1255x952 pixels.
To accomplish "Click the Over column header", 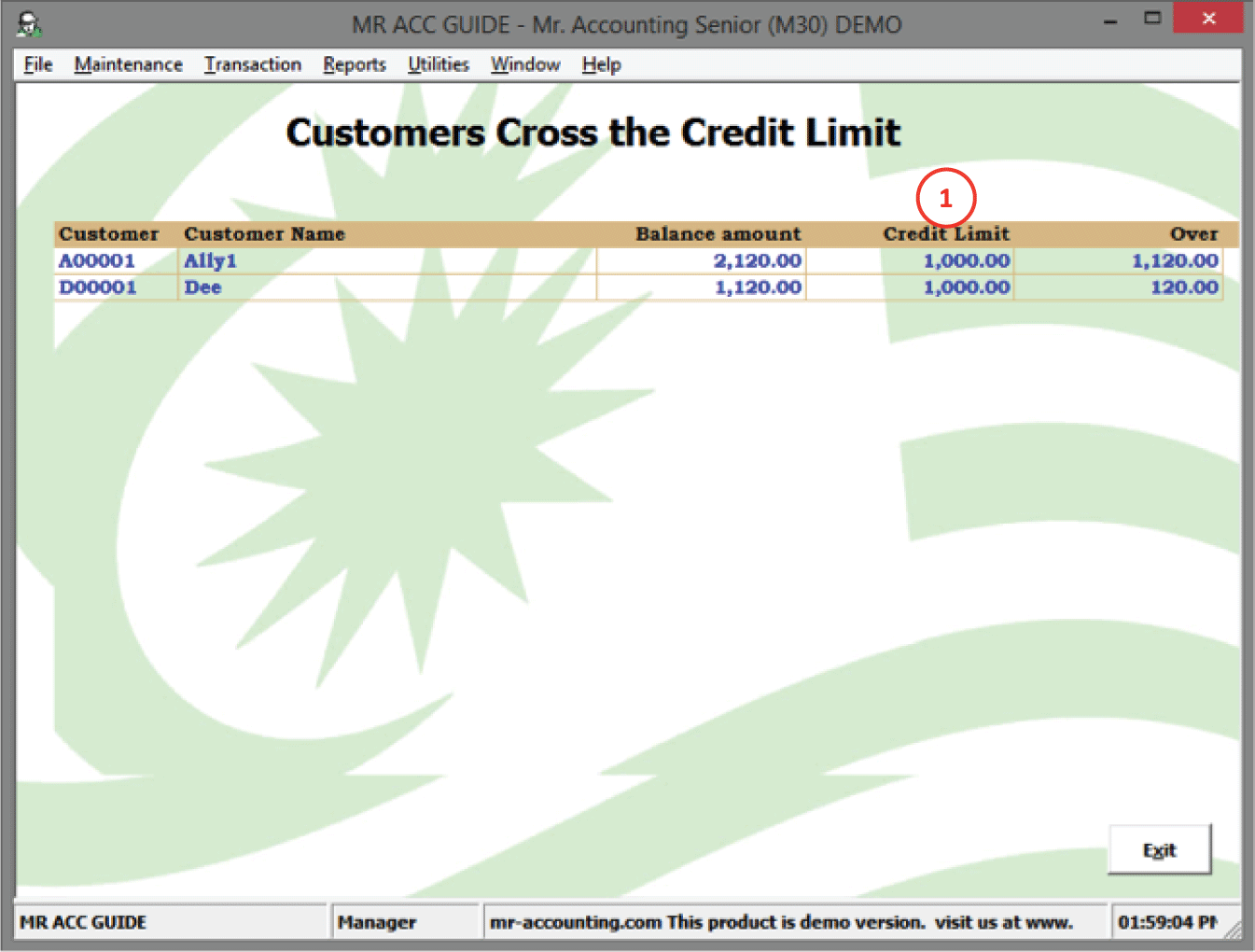I will 1194,234.
